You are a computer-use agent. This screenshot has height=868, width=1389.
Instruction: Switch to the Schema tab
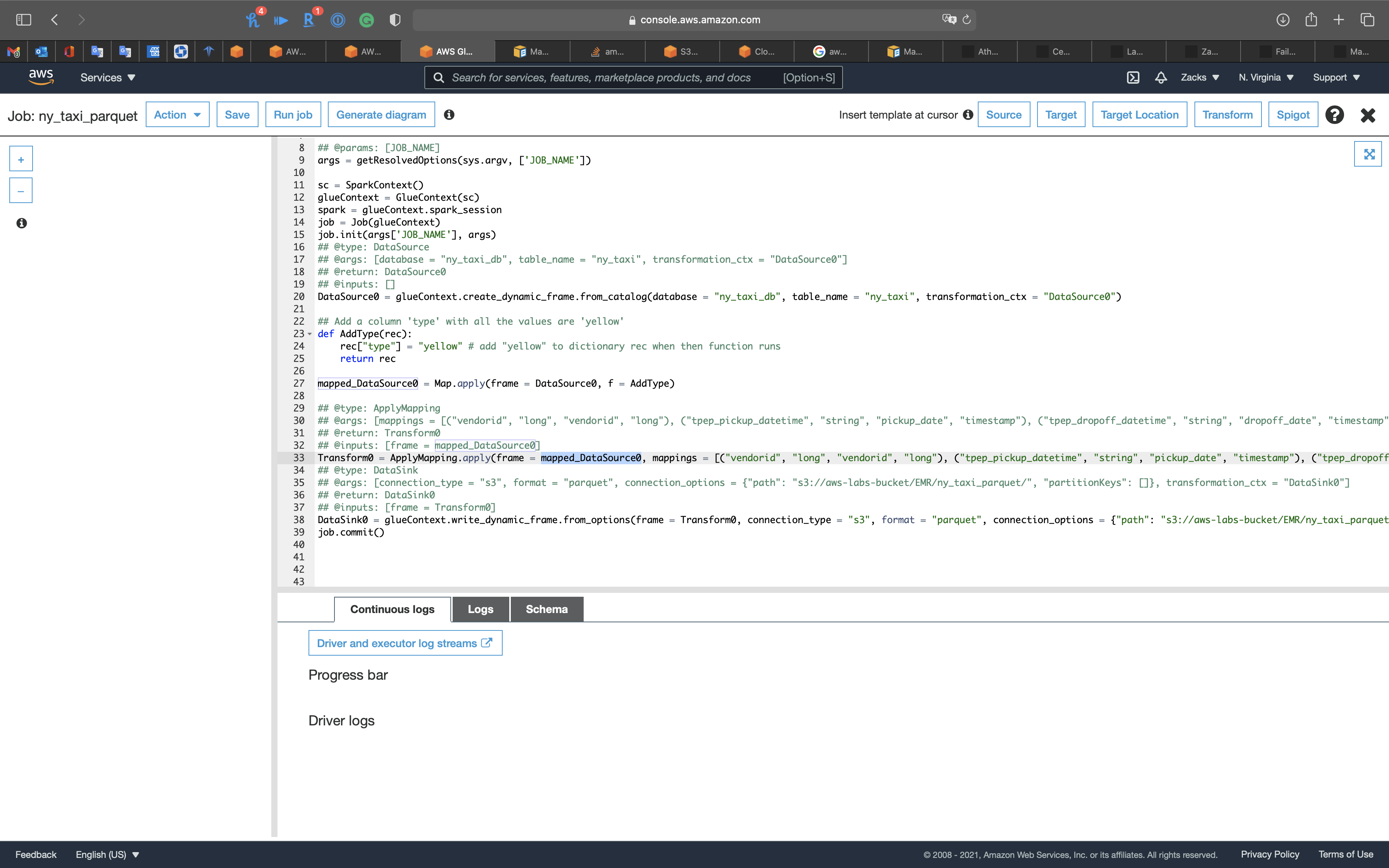(546, 609)
